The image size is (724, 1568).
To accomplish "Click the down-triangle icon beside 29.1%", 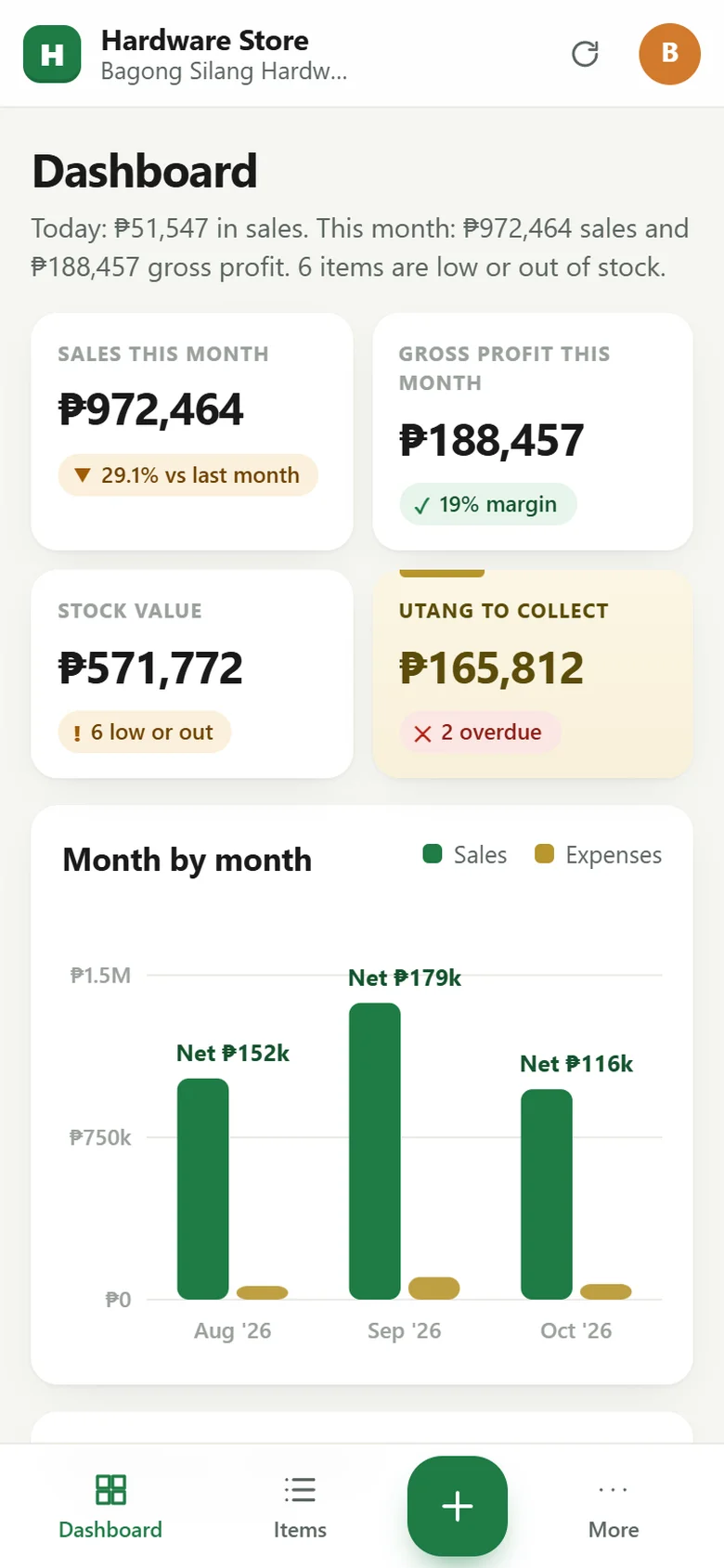I will coord(83,475).
